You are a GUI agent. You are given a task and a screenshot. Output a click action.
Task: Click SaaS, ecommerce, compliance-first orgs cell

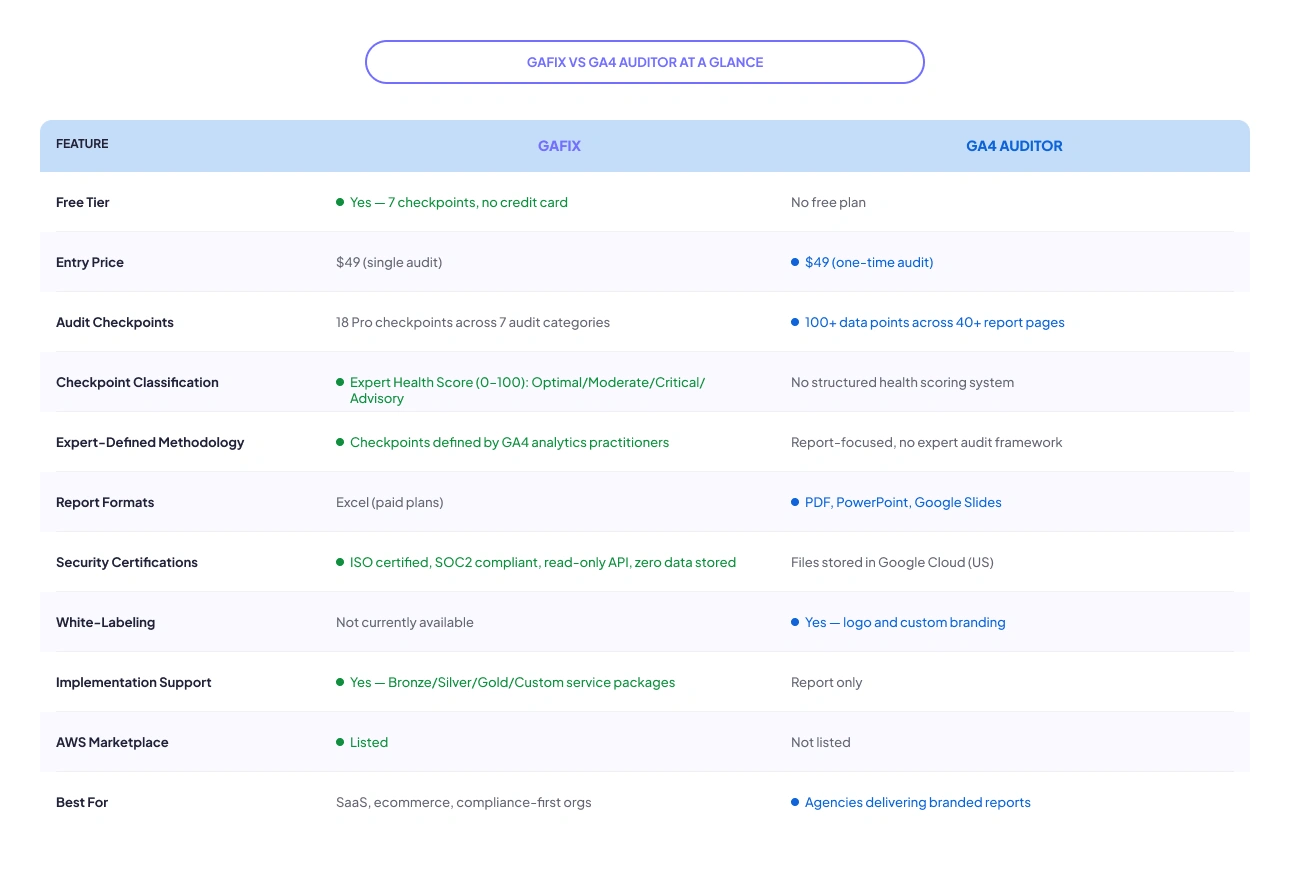click(x=464, y=802)
